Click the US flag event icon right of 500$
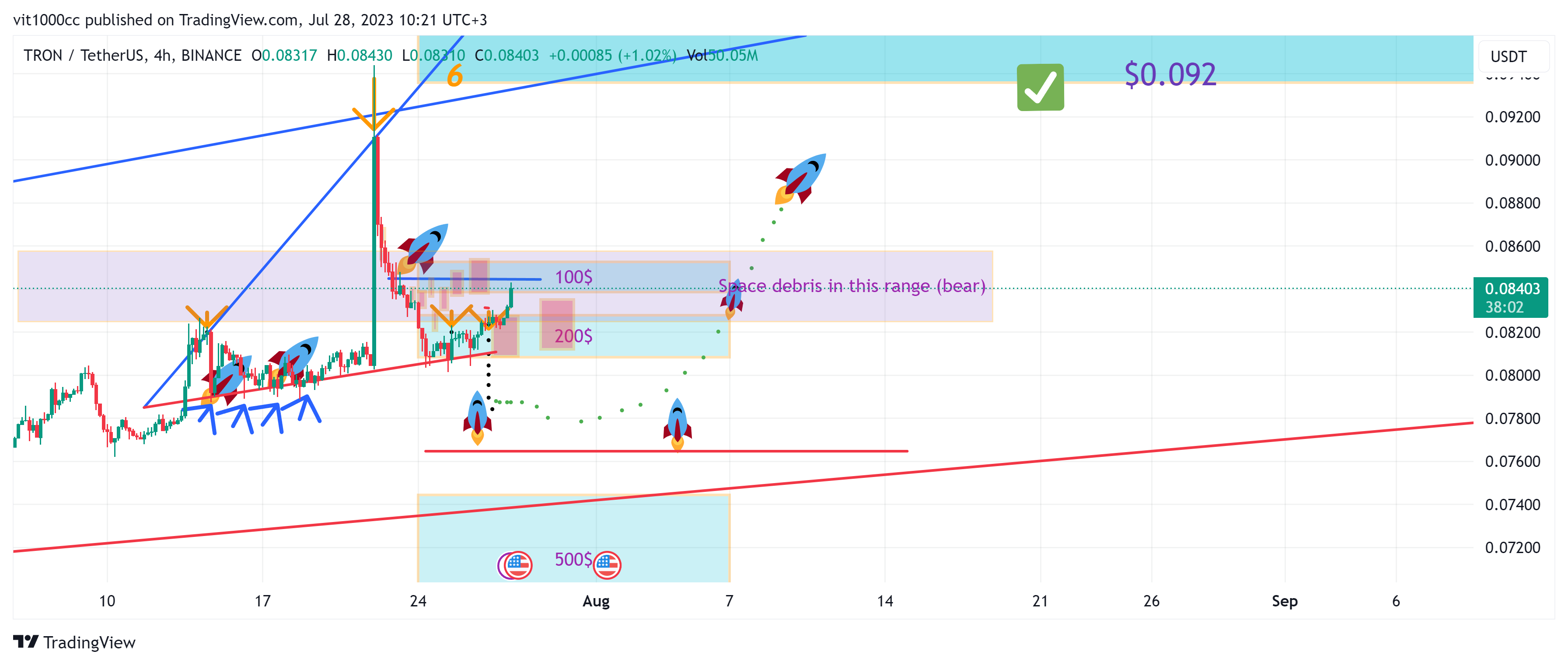This screenshot has width=1568, height=665. pyautogui.click(x=607, y=564)
